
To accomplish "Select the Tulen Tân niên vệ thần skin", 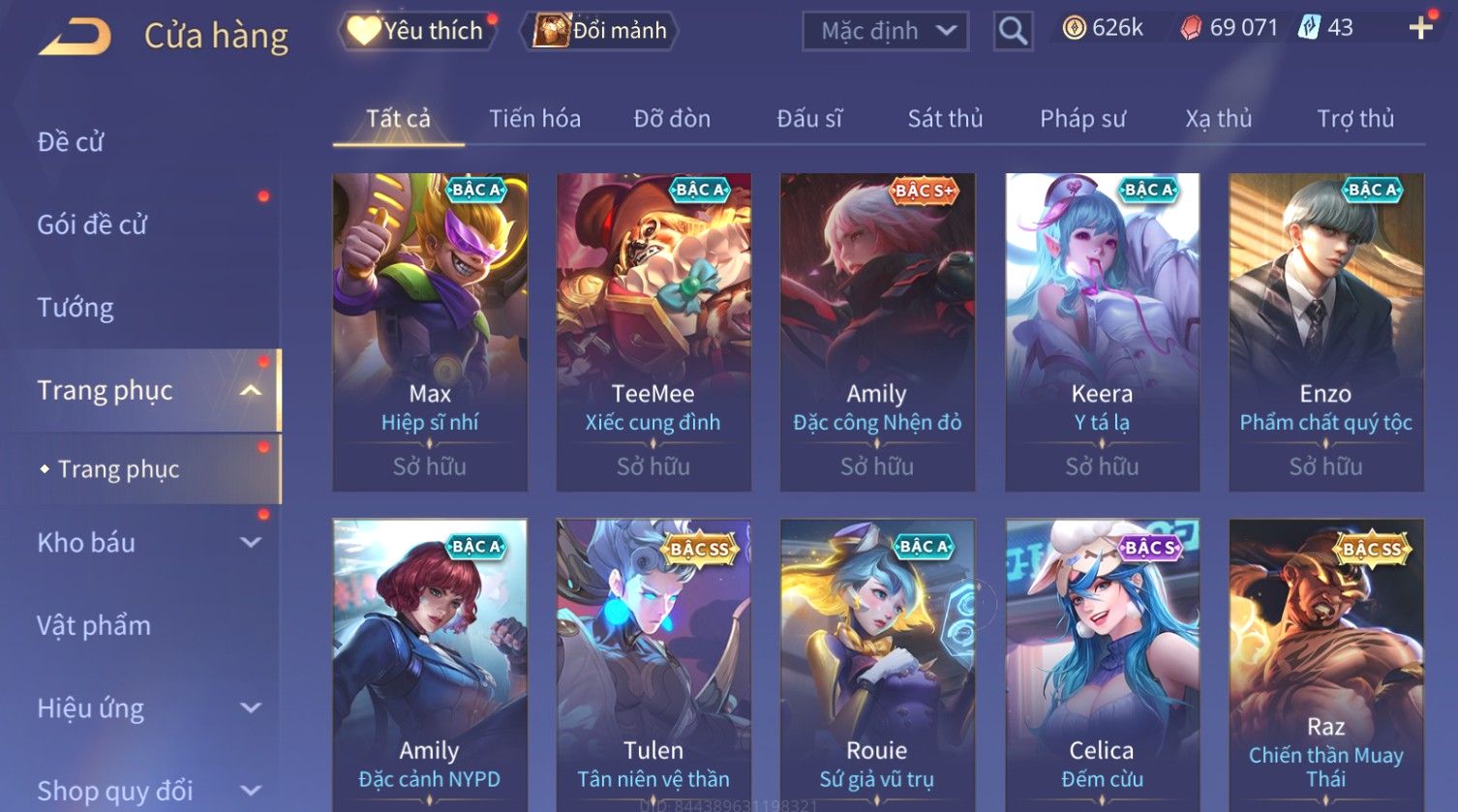I will pyautogui.click(x=653, y=665).
